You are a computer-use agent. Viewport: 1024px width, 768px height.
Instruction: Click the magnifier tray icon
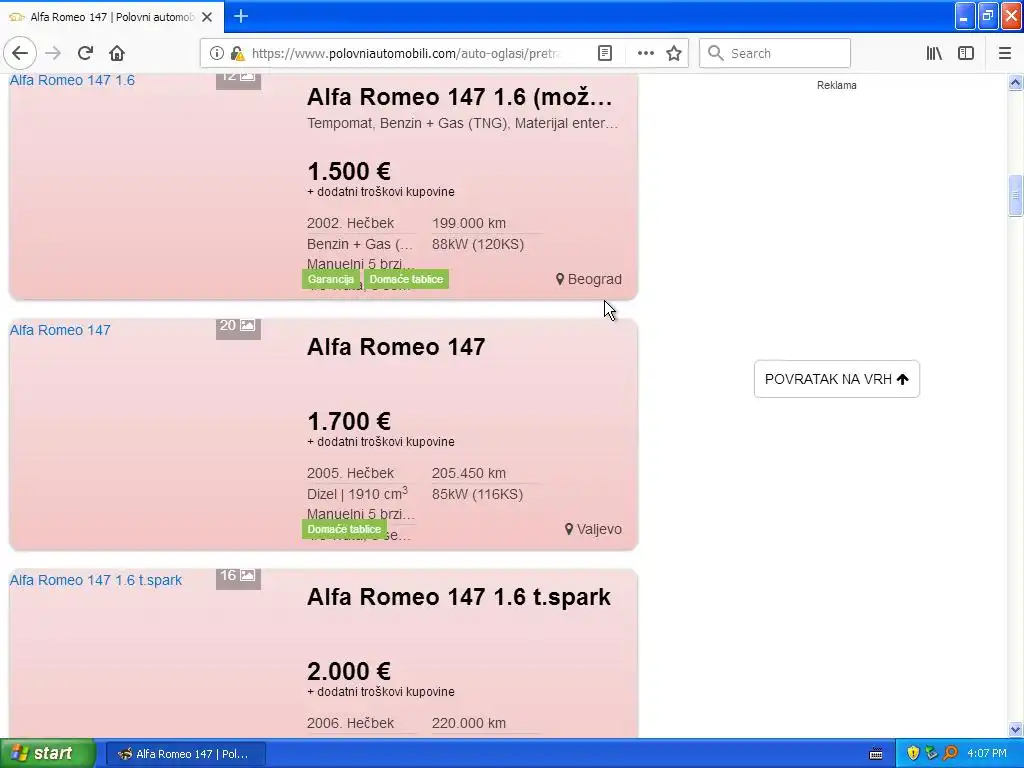pyautogui.click(x=950, y=753)
